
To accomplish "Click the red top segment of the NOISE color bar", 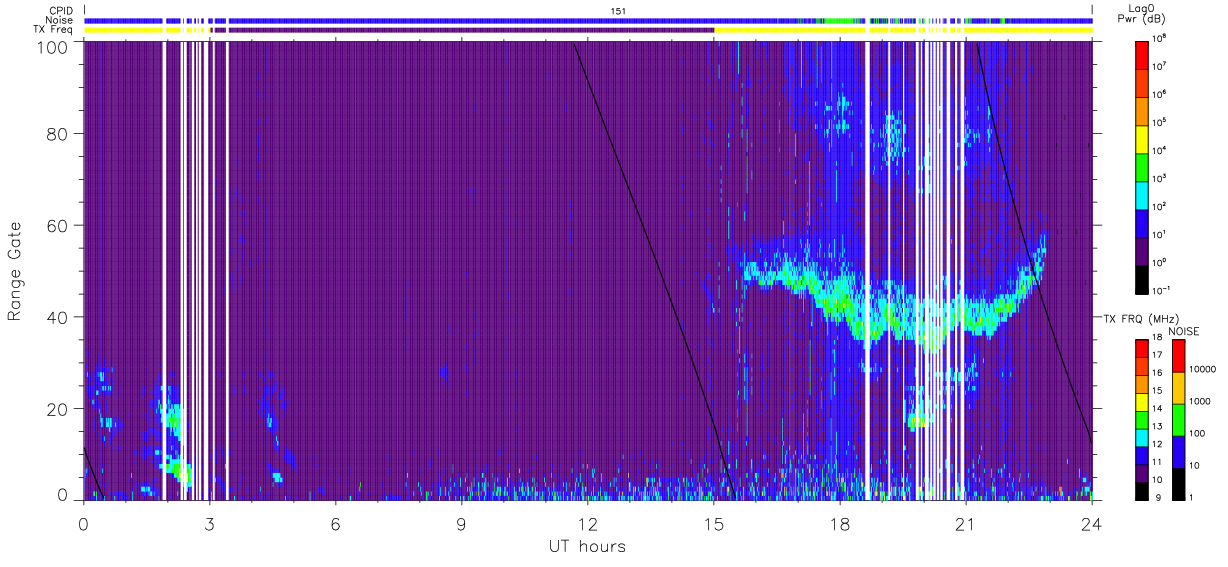I will click(x=1178, y=355).
